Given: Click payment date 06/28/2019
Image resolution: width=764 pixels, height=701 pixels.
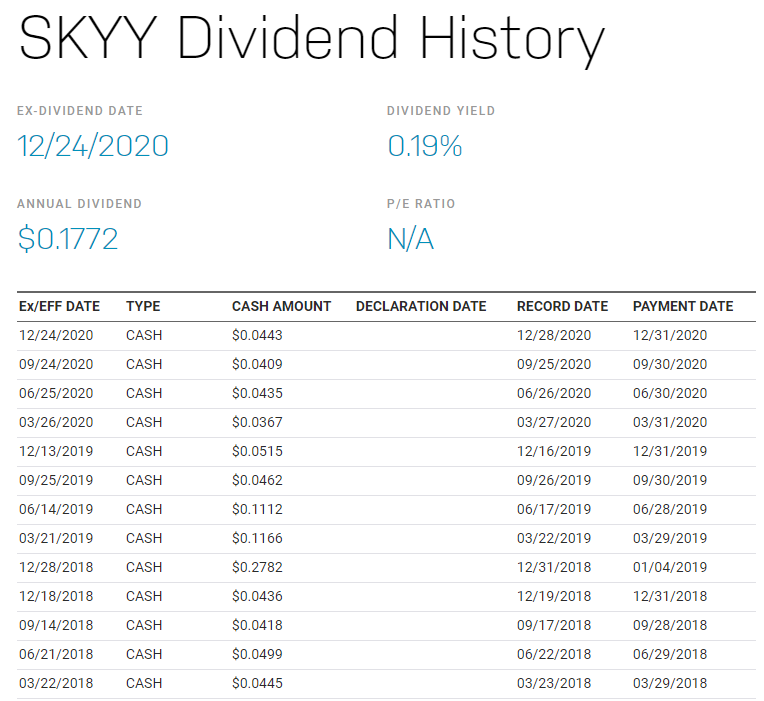Looking at the screenshot, I should click(670, 510).
